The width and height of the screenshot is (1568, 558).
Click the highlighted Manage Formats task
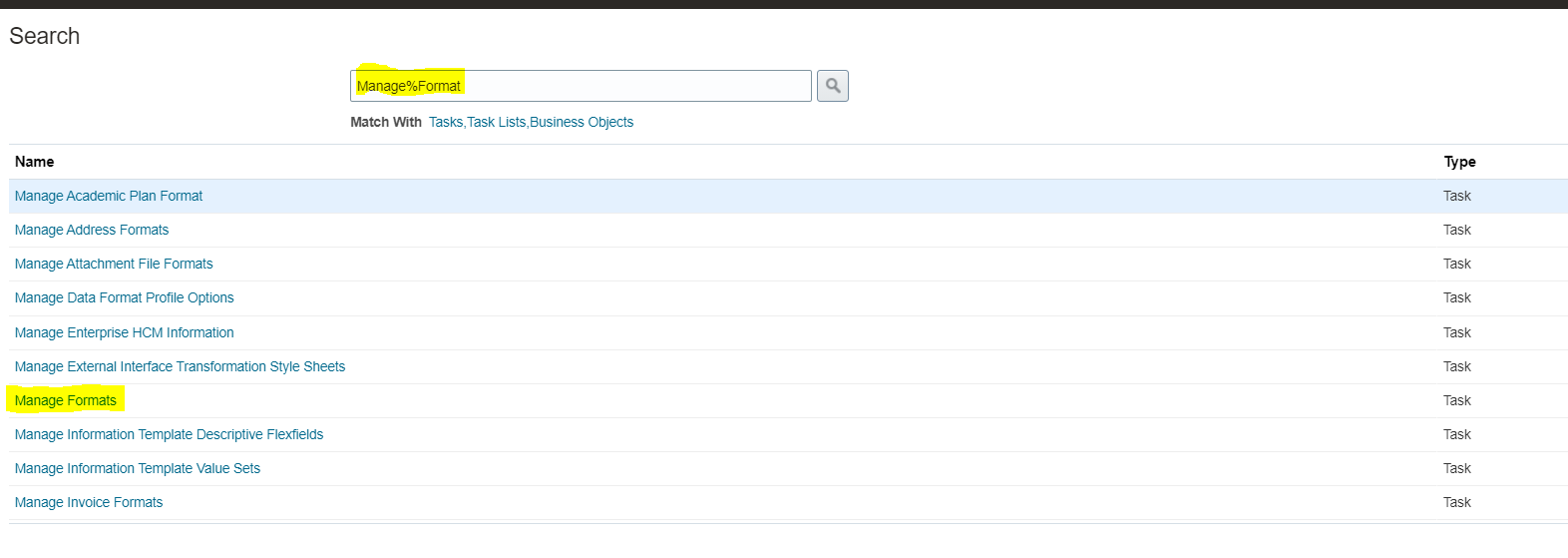tap(66, 400)
